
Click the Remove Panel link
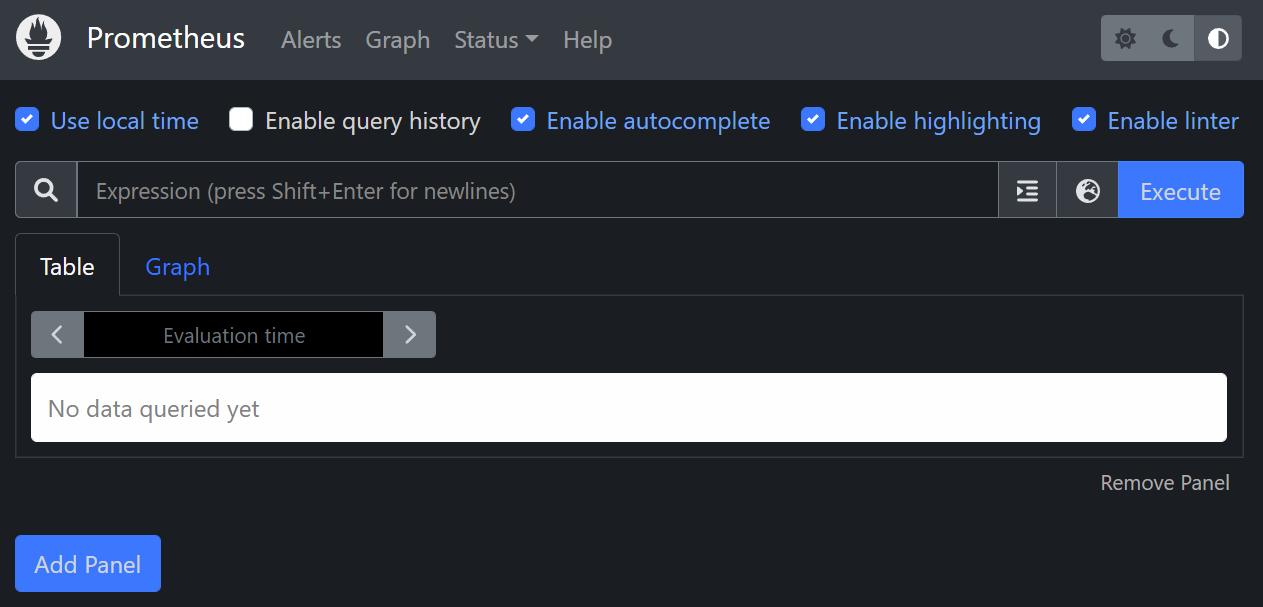click(1164, 482)
